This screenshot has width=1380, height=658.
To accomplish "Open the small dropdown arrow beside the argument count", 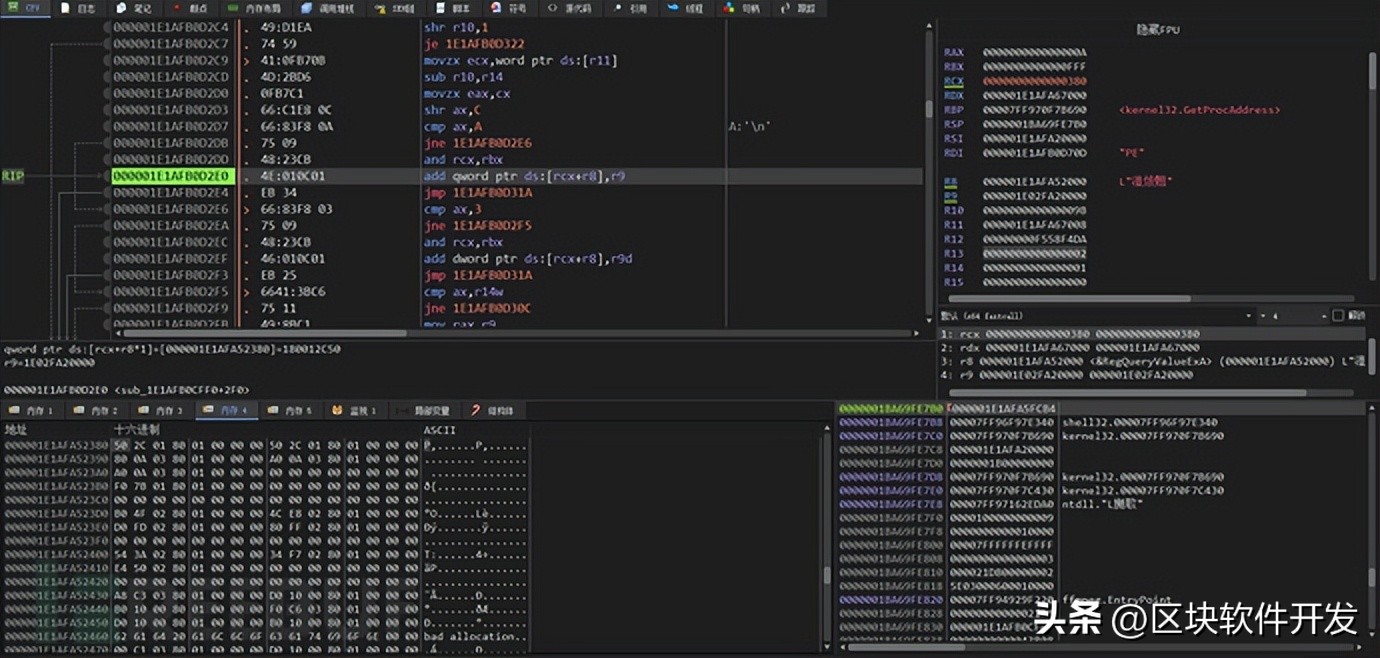I will 1262,316.
